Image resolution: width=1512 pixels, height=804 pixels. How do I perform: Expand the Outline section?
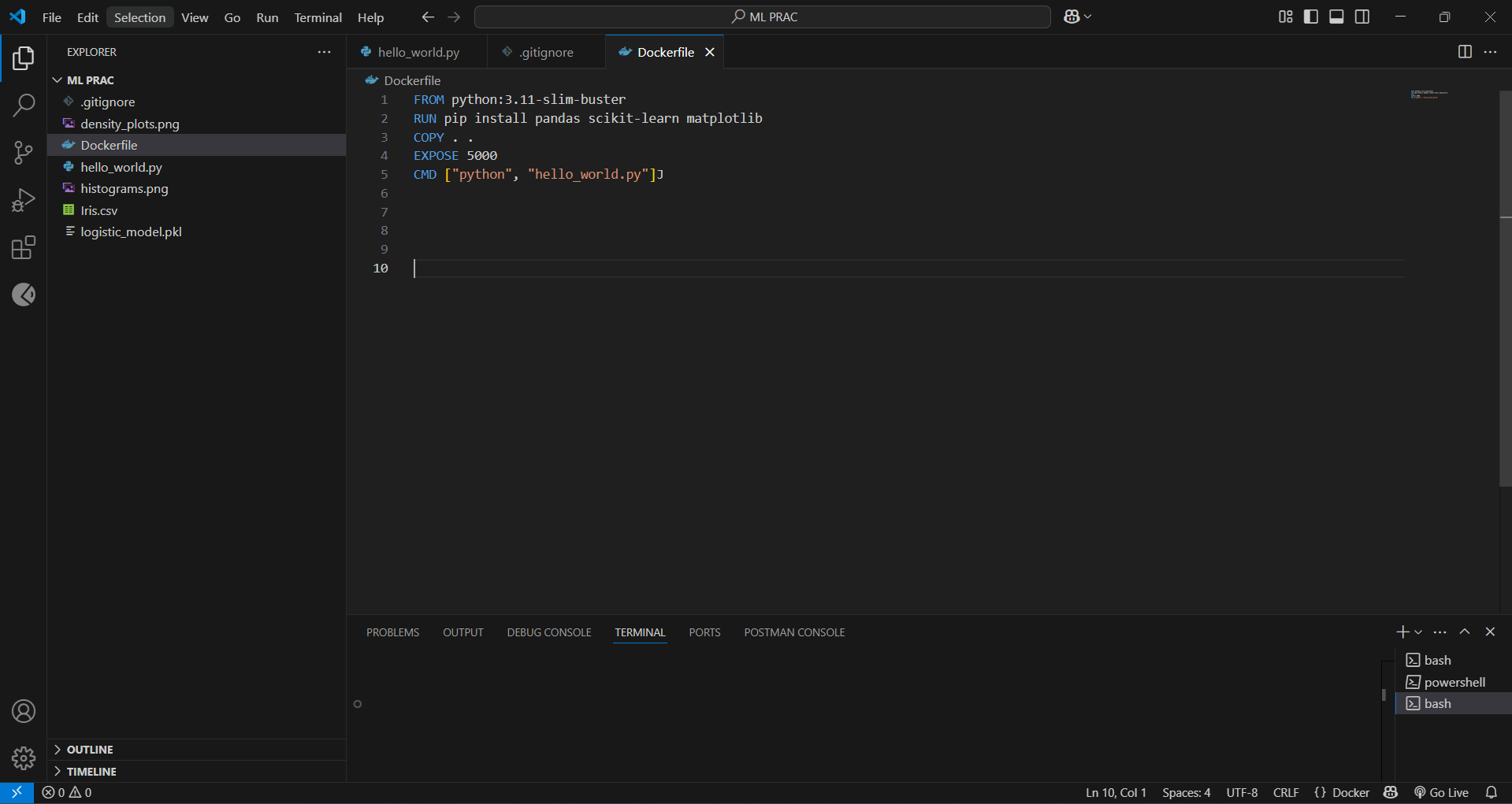[197, 750]
